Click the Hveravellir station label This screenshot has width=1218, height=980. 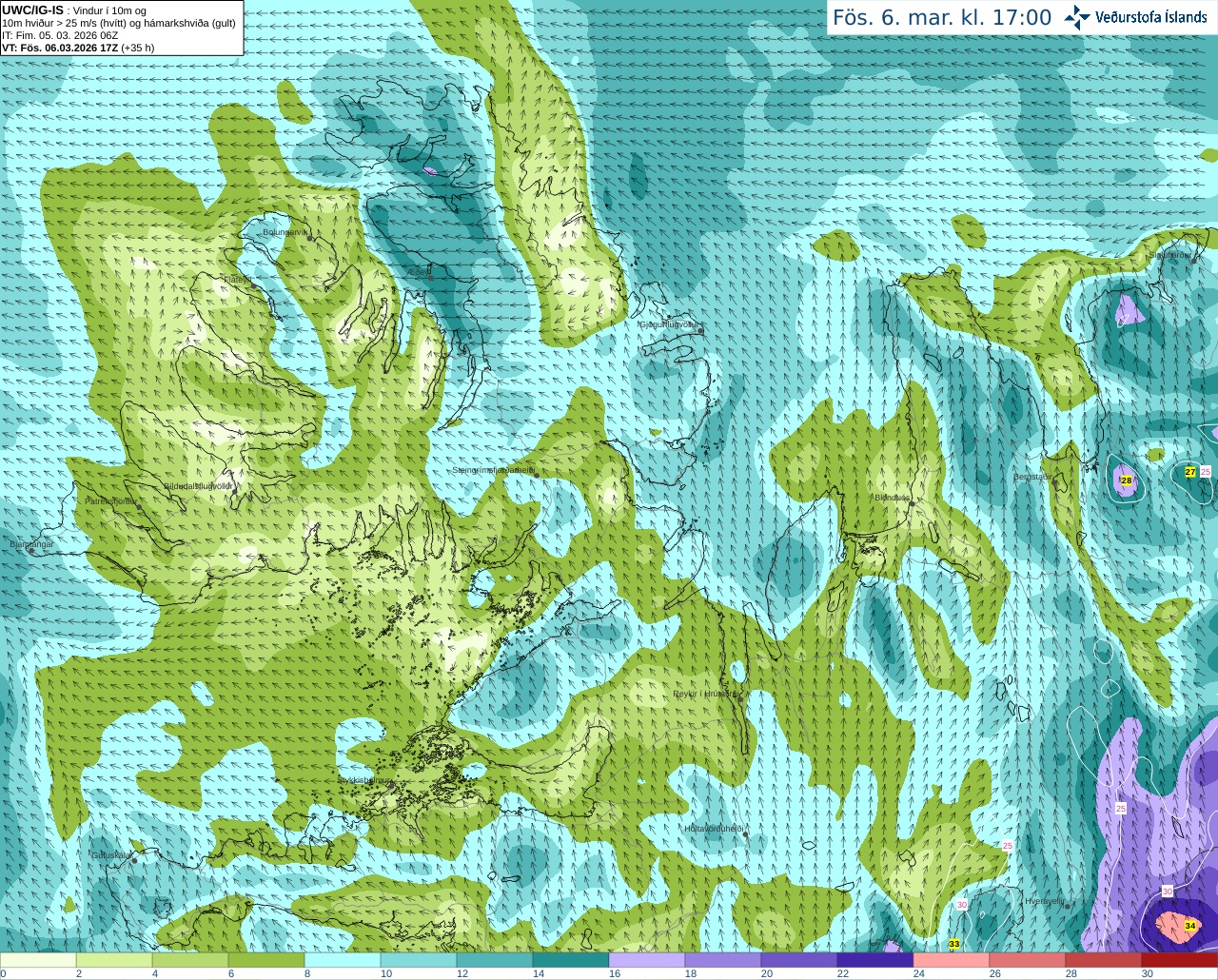coord(1044,901)
